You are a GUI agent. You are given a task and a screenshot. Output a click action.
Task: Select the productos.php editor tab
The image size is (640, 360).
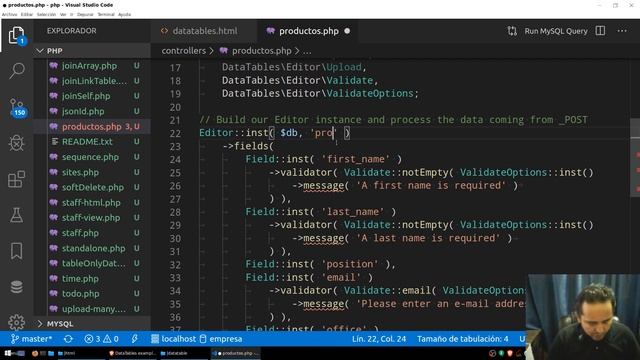tap(309, 31)
